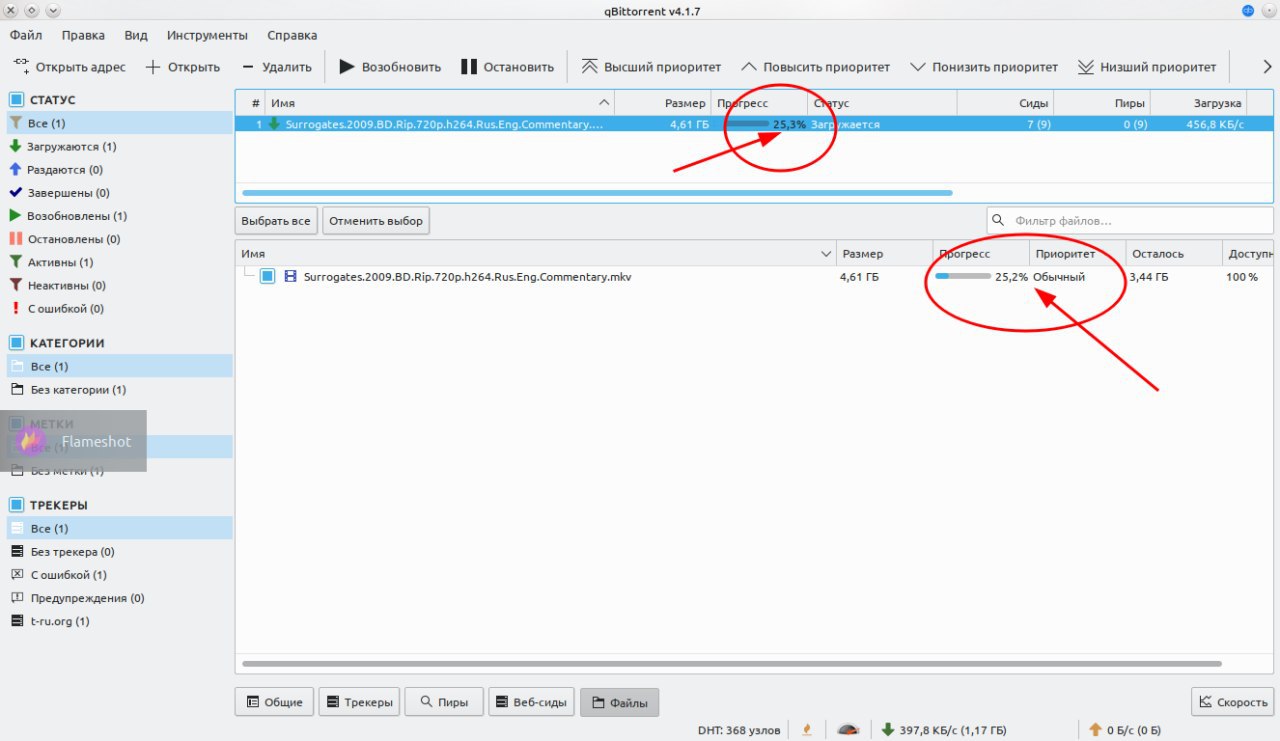Open the Общие tab
1280x741 pixels.
(274, 702)
